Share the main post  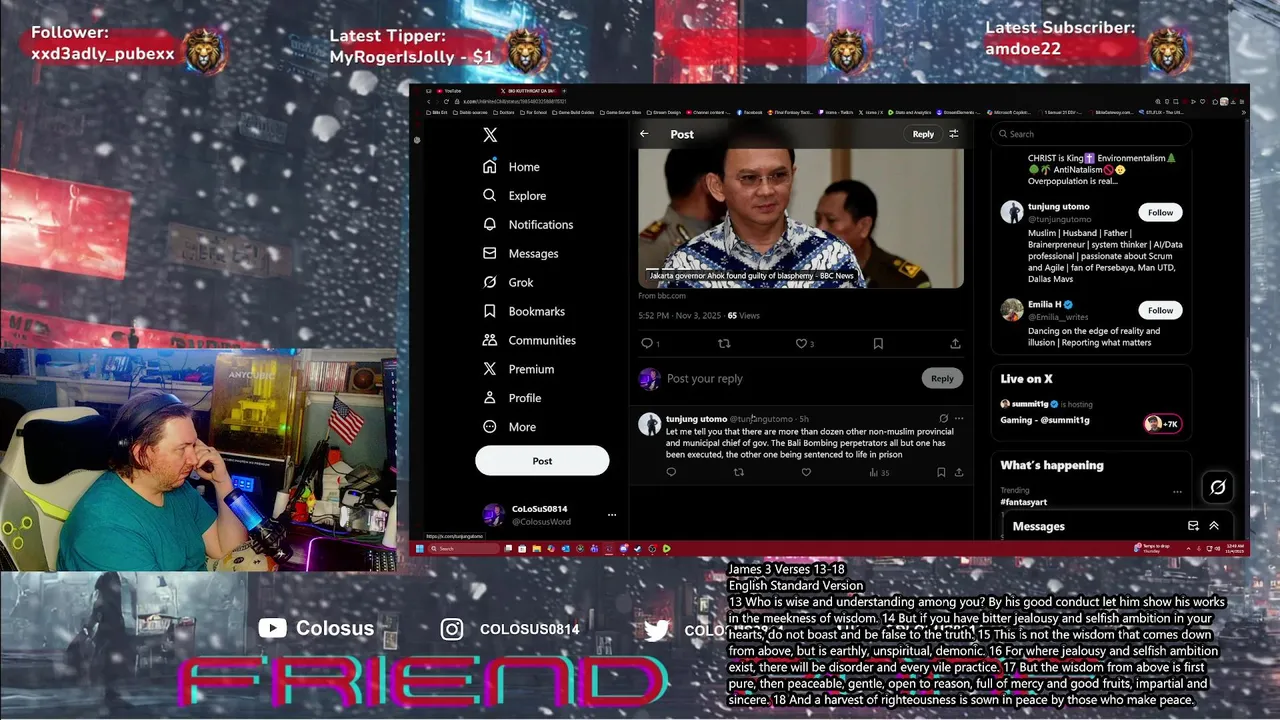(x=955, y=344)
